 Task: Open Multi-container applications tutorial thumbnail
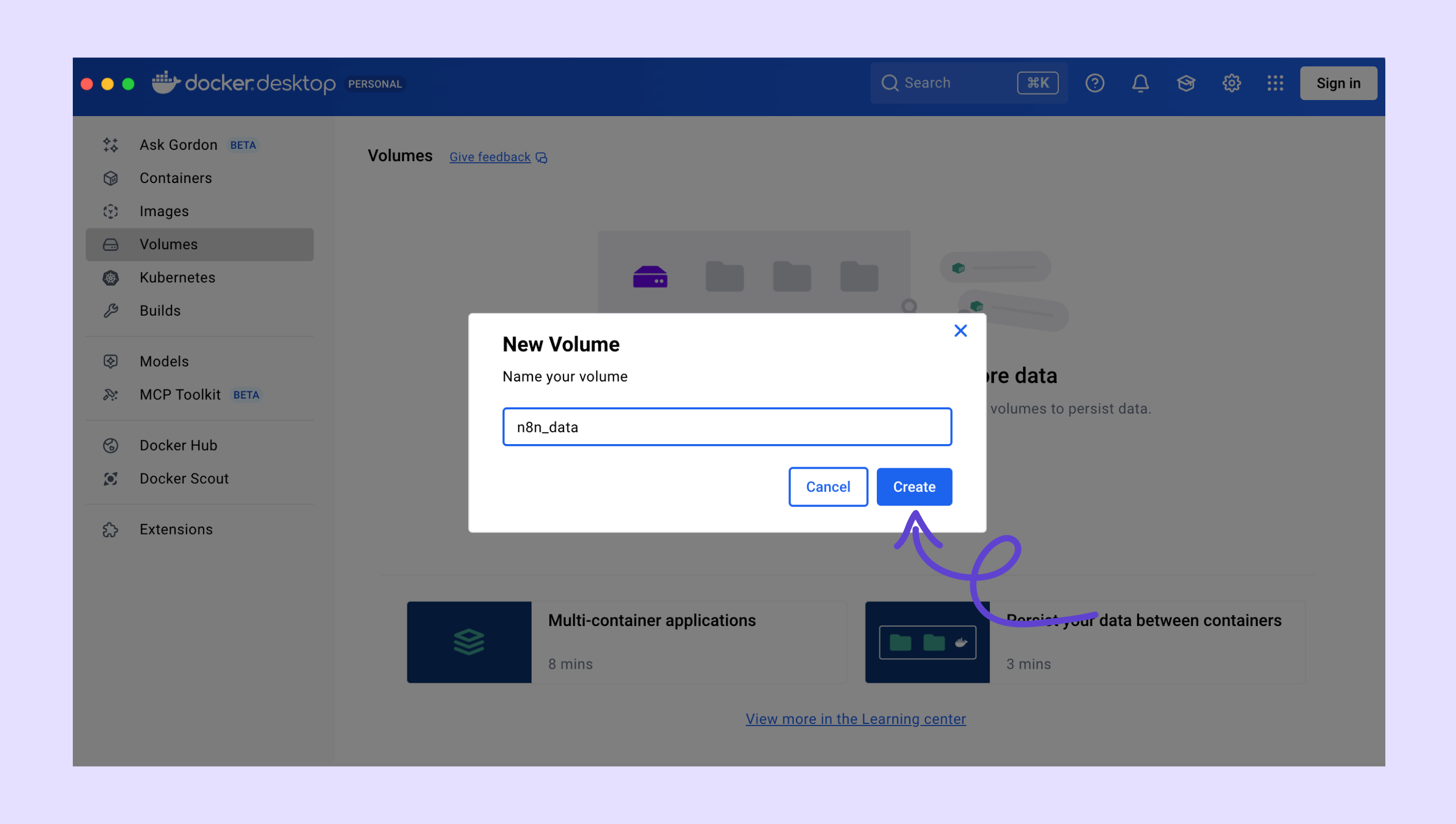[469, 642]
